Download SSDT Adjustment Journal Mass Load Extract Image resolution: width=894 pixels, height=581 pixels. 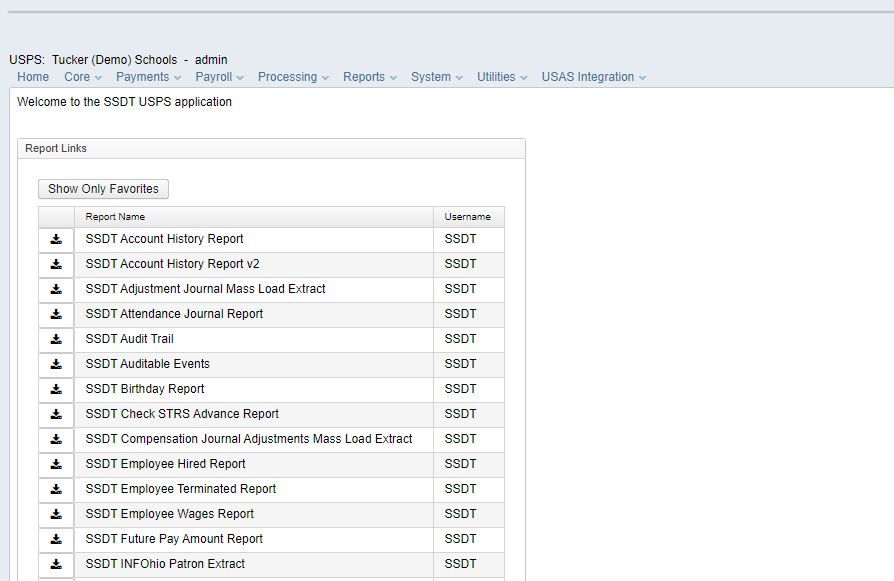coord(56,290)
